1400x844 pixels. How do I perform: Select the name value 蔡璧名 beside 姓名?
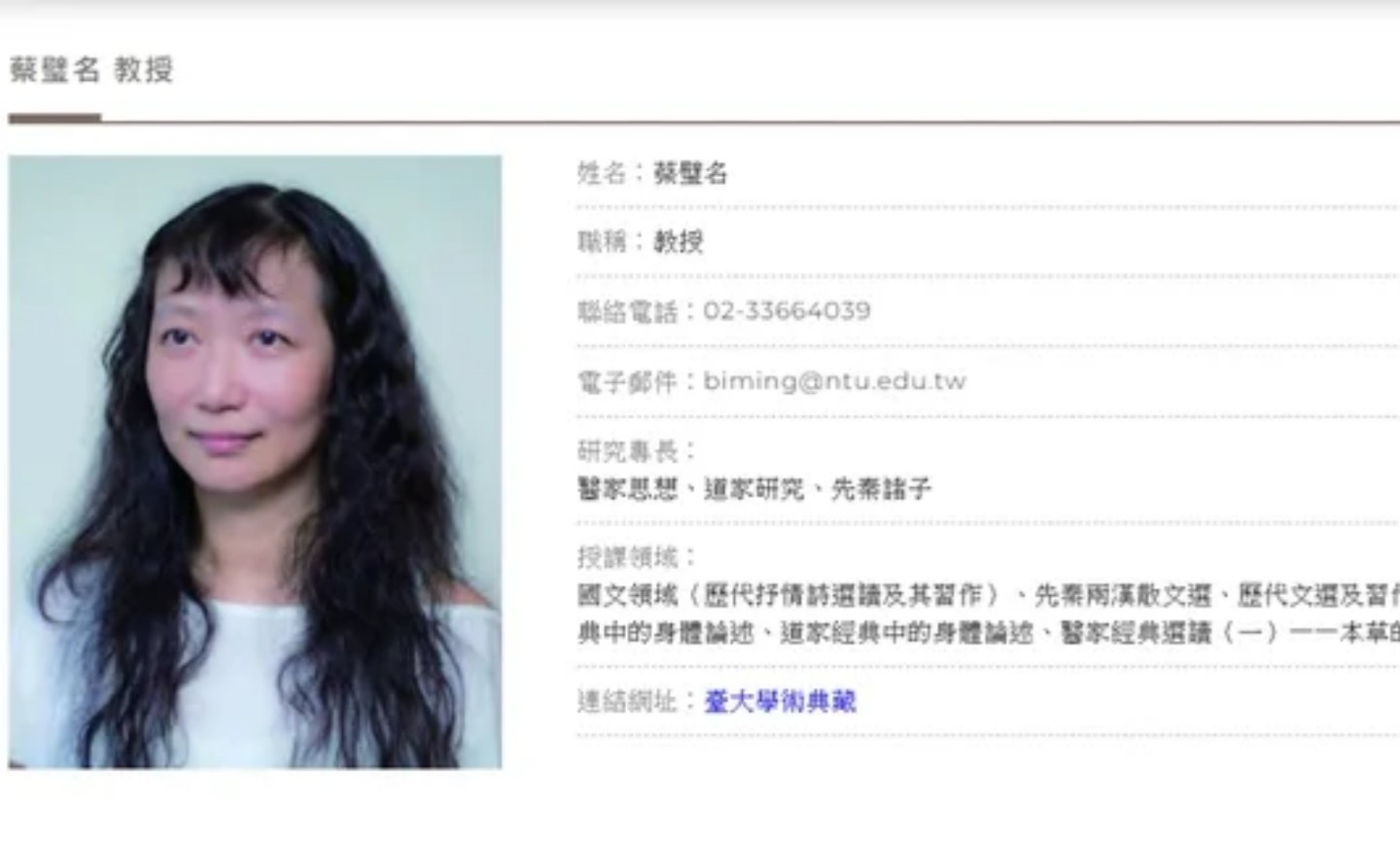[x=690, y=173]
